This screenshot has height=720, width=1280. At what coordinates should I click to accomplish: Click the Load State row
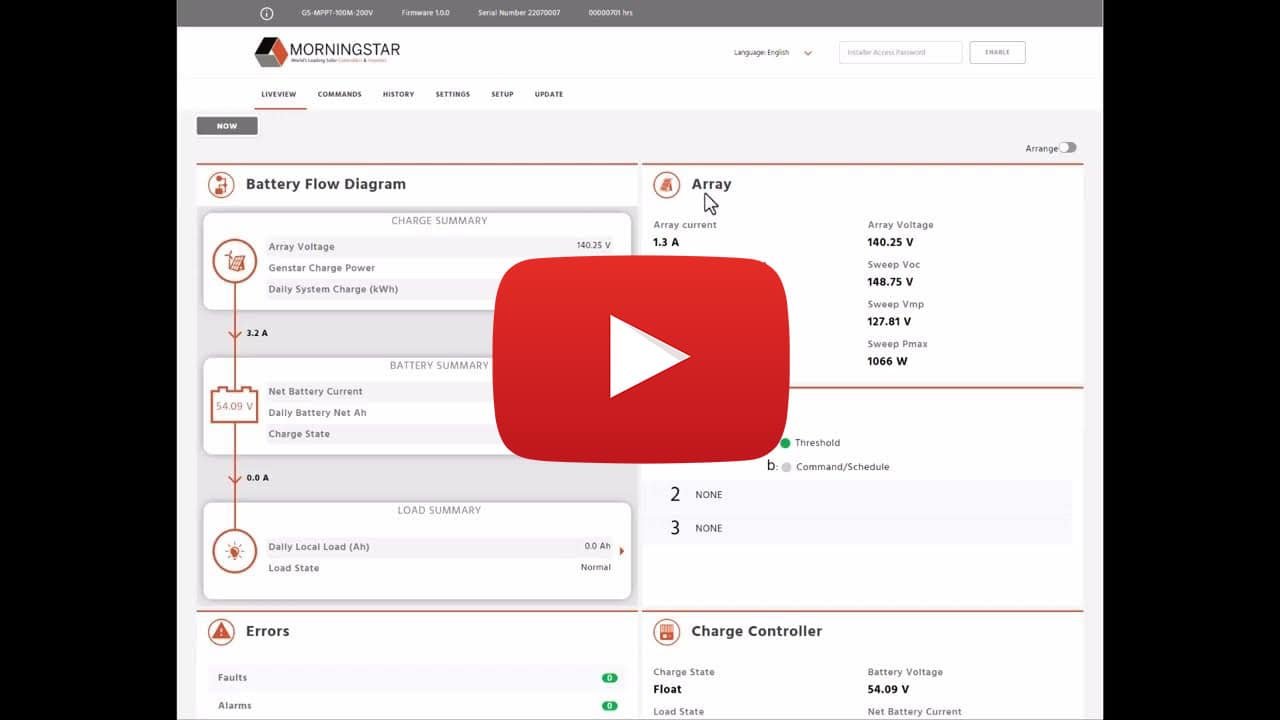pos(439,568)
